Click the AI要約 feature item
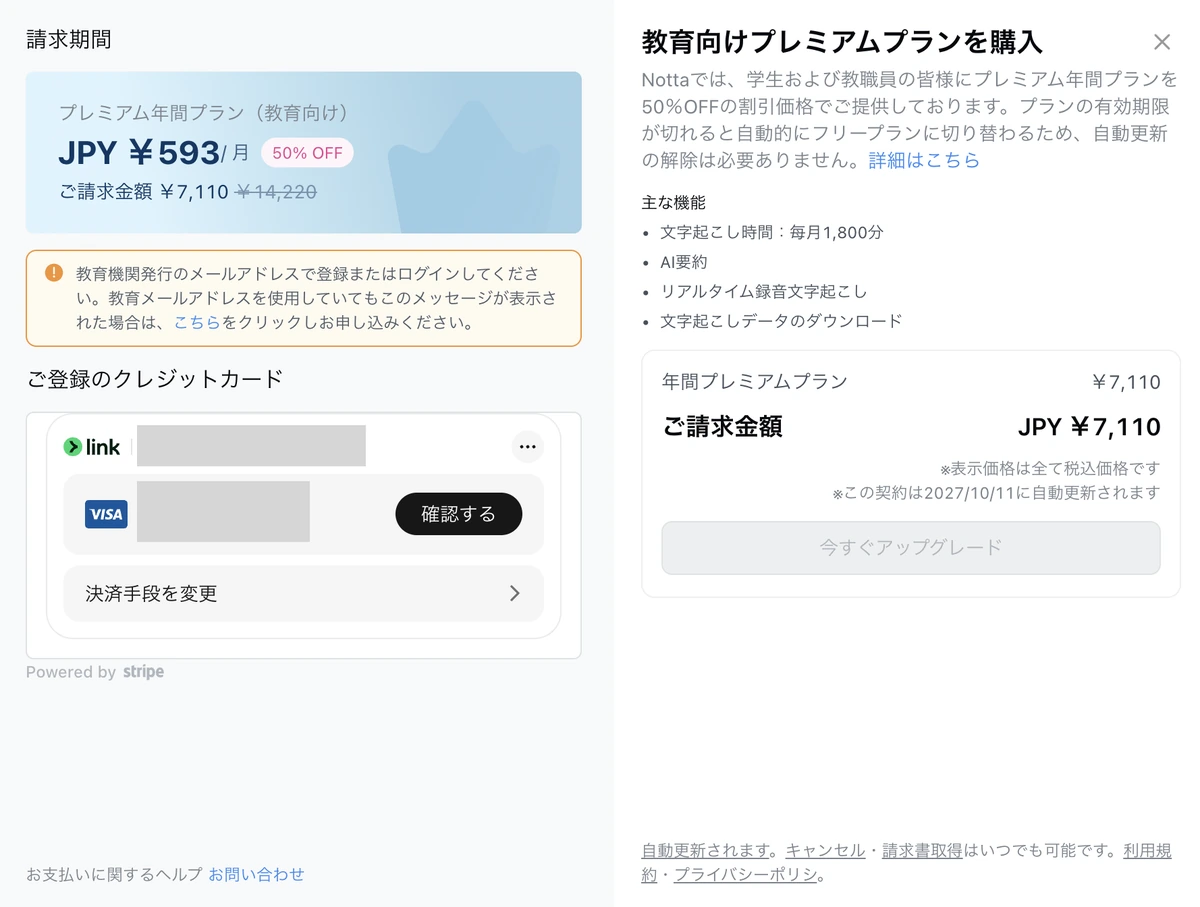 click(684, 262)
